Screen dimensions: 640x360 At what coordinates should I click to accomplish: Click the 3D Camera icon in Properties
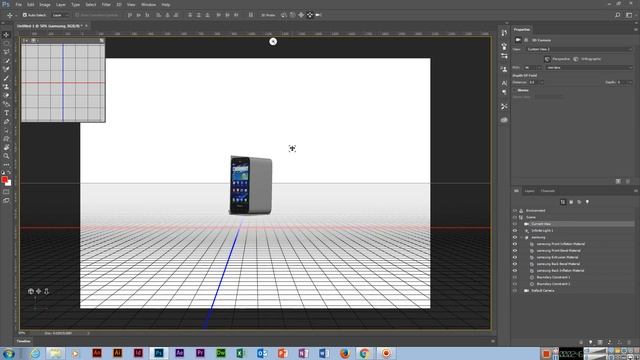(x=518, y=40)
